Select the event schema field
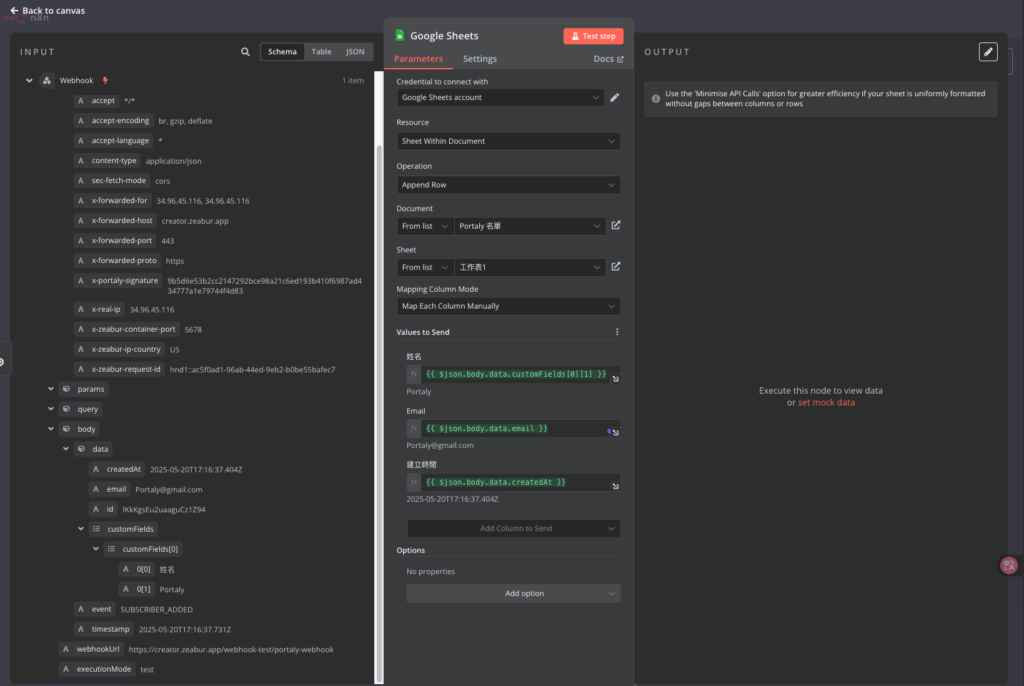This screenshot has width=1024, height=686. (x=95, y=609)
